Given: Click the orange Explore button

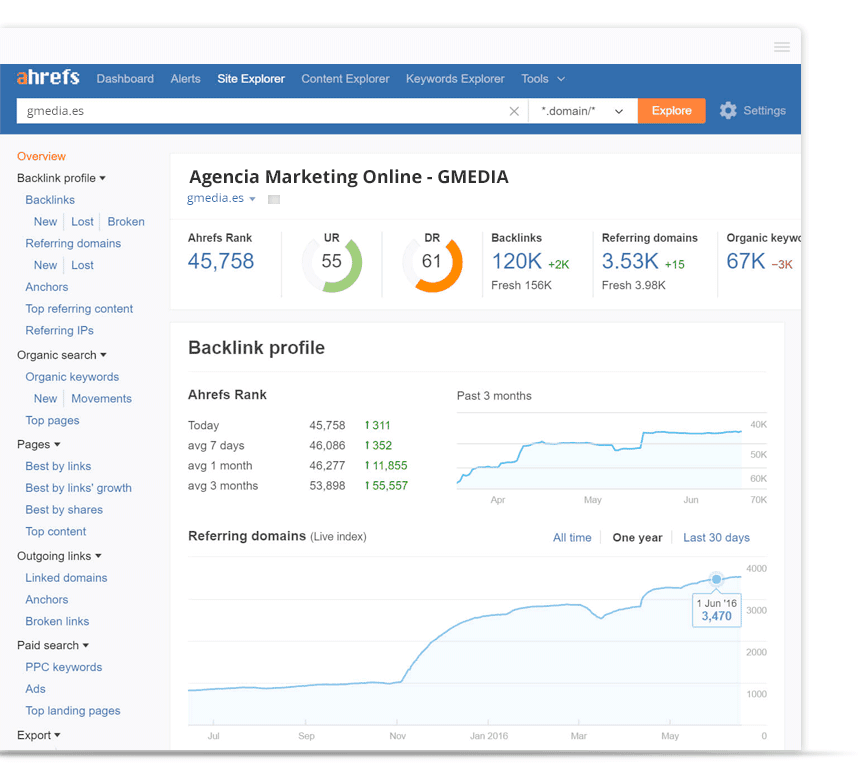Looking at the screenshot, I should pos(672,111).
